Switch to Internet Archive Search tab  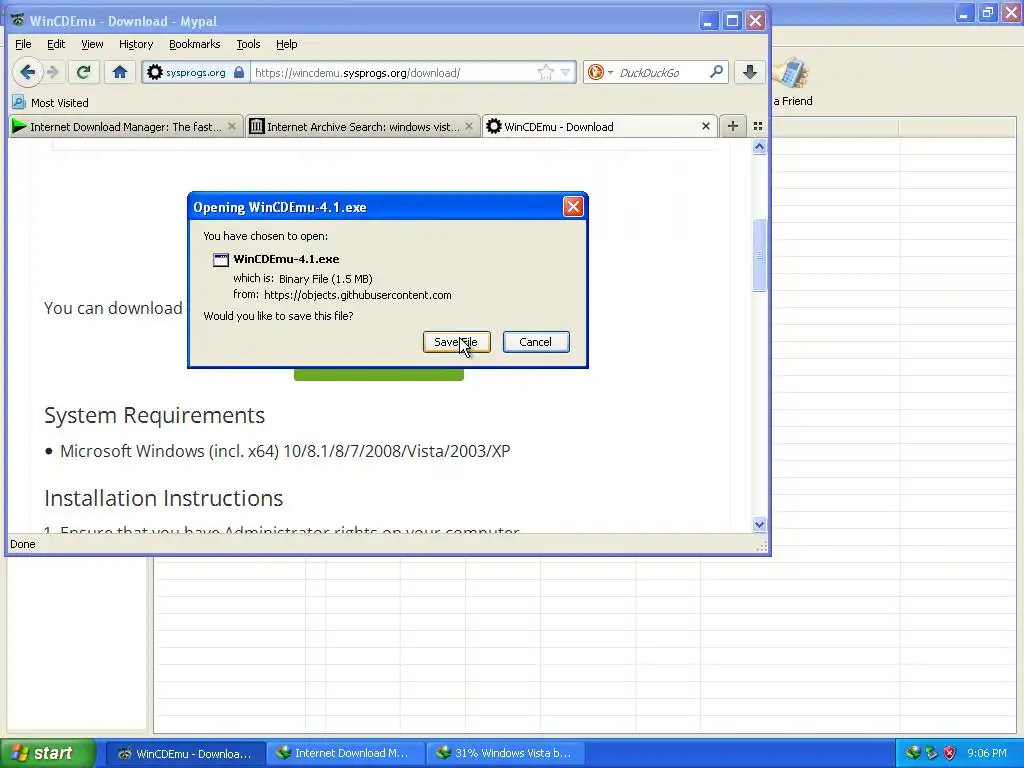(363, 127)
